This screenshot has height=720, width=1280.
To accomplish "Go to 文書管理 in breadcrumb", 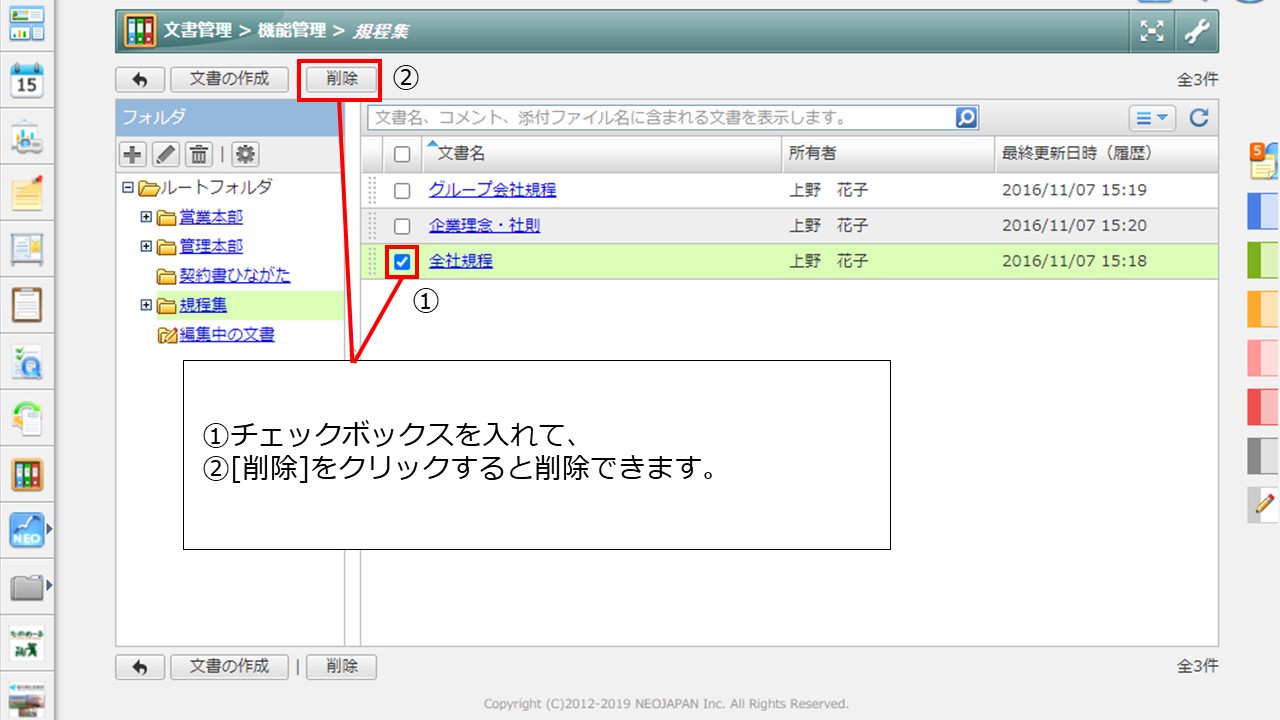I will [197, 31].
